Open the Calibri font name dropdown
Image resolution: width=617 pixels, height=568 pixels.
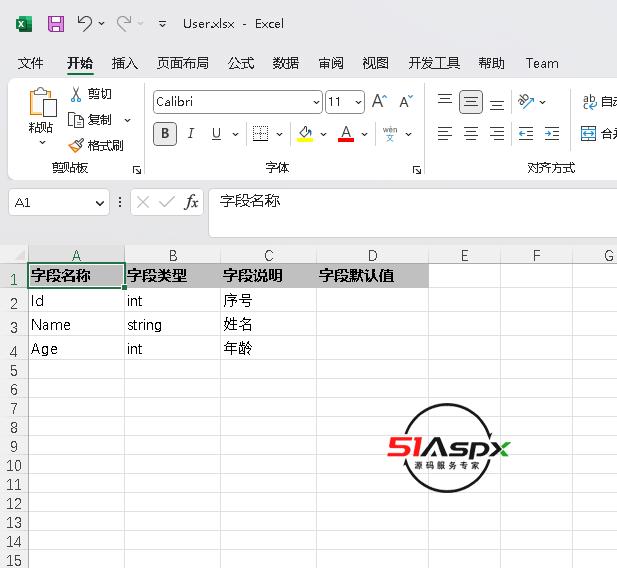316,102
